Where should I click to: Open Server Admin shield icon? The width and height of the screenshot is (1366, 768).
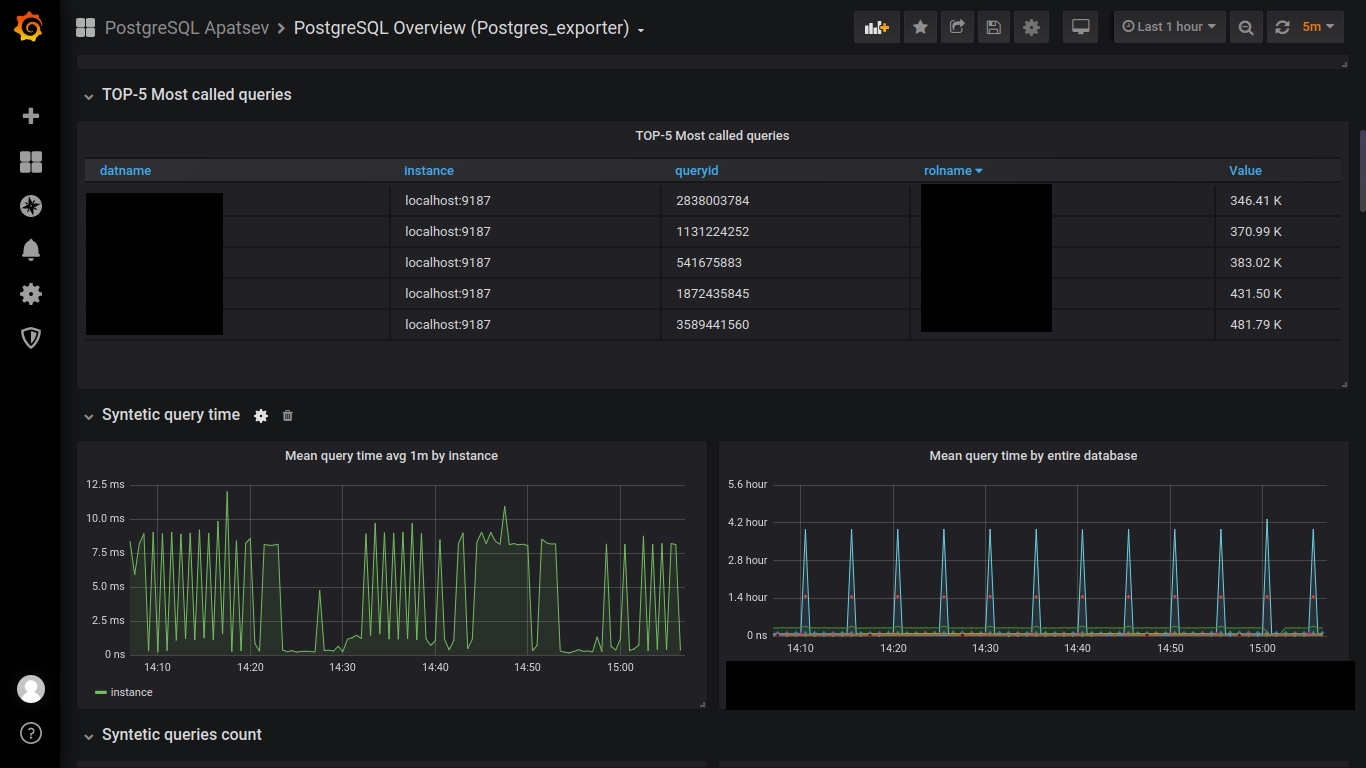pyautogui.click(x=31, y=338)
